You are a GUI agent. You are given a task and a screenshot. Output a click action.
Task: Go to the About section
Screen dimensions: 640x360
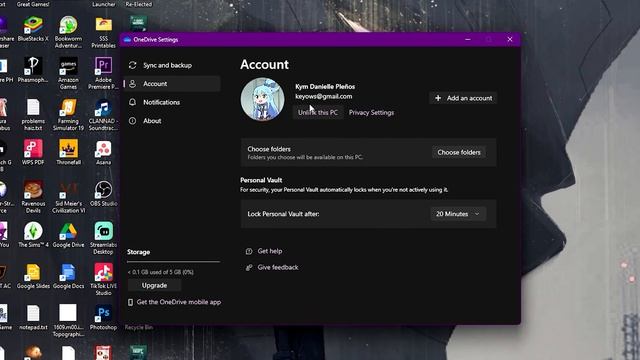152,121
